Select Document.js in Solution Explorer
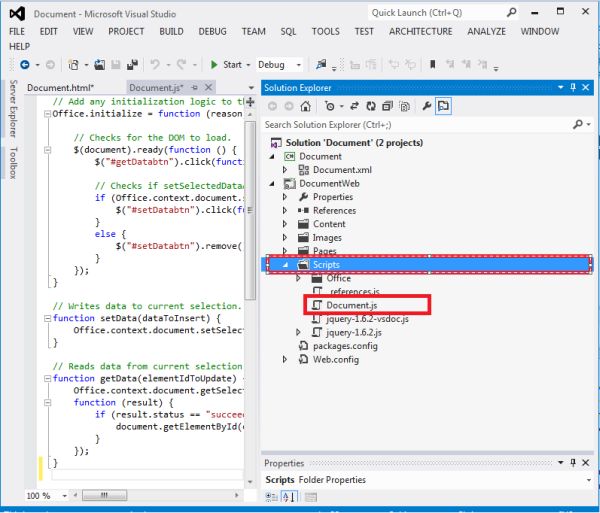This screenshot has height=513, width=600. click(x=349, y=304)
